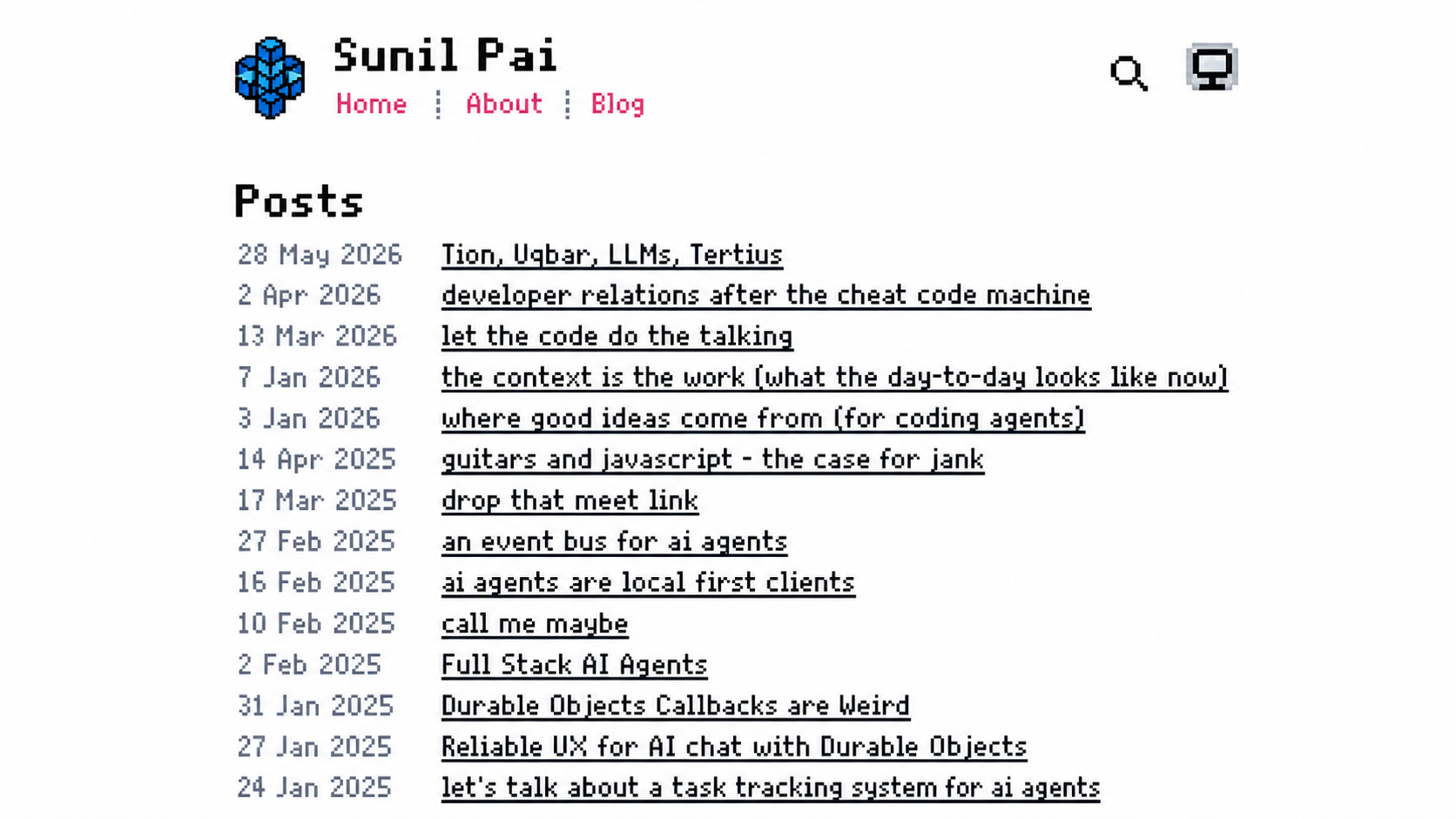Viewport: 1456px width, 819px height.
Task: Toggle the monitor theme switcher icon
Action: tap(1211, 67)
